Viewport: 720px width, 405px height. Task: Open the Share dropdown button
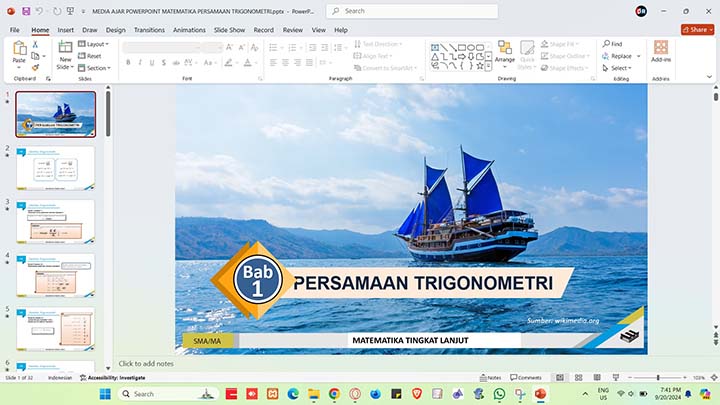[x=698, y=29]
